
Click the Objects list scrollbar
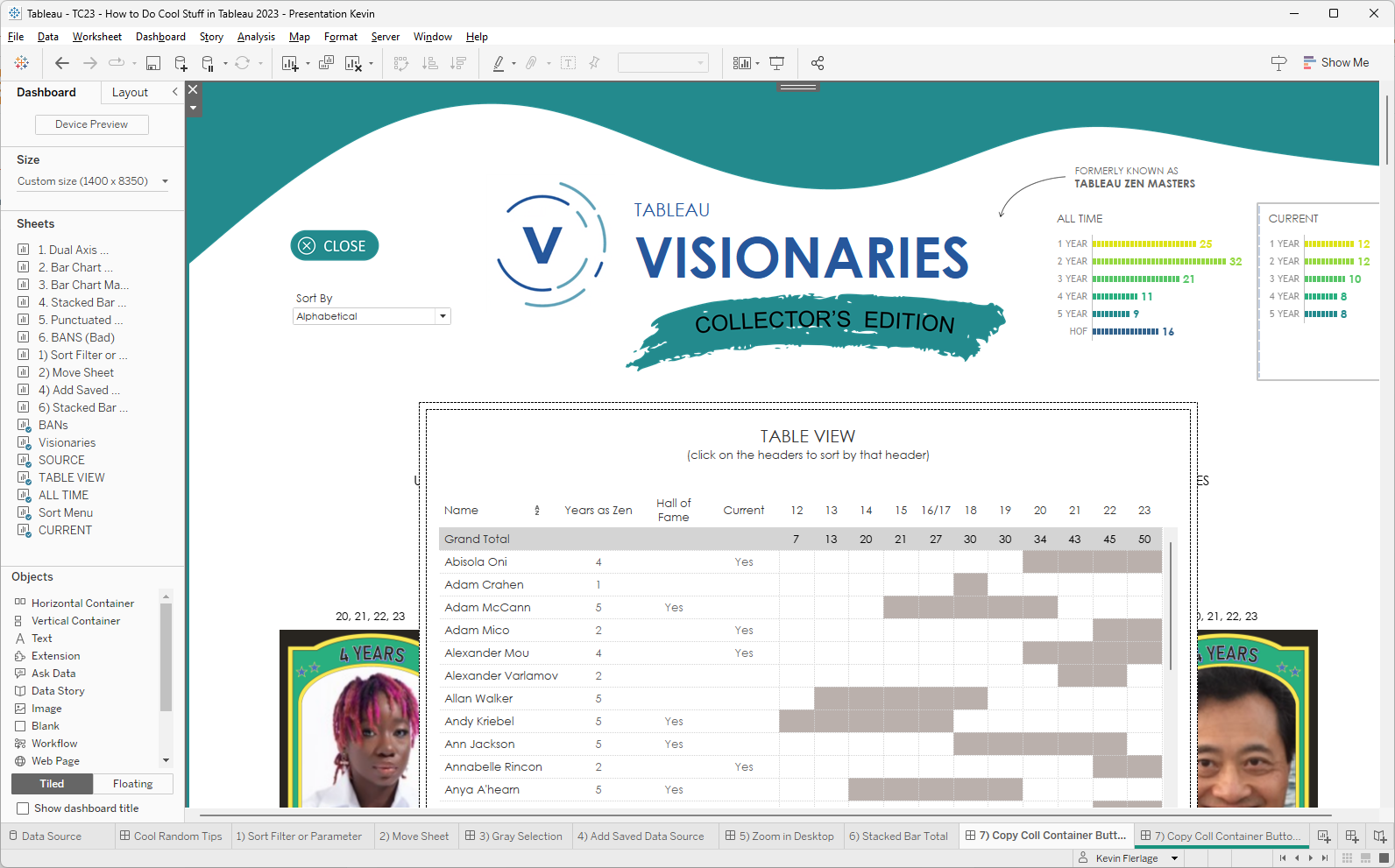point(166,657)
